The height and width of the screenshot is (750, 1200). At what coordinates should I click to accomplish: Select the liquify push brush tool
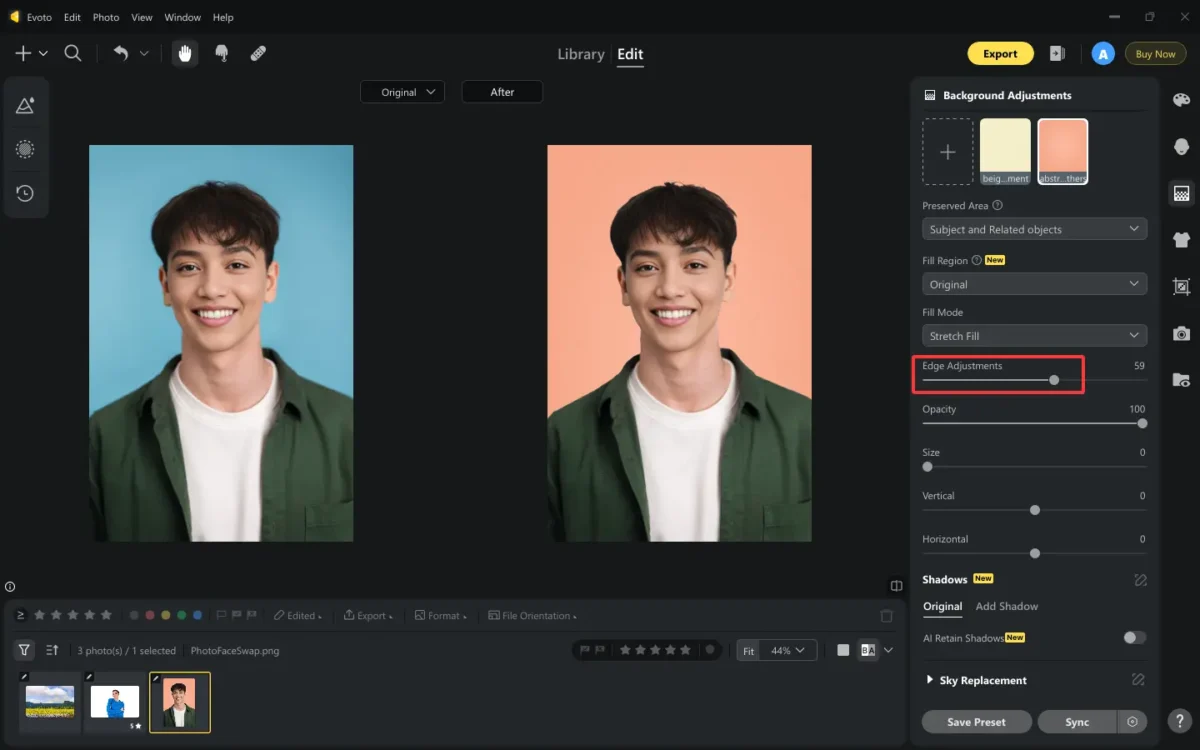point(222,54)
